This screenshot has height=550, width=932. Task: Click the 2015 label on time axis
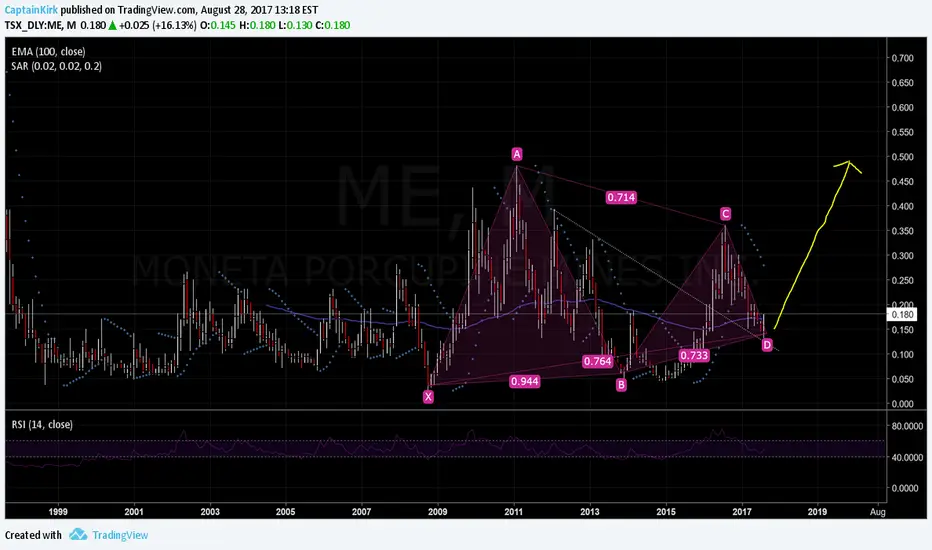tap(666, 511)
